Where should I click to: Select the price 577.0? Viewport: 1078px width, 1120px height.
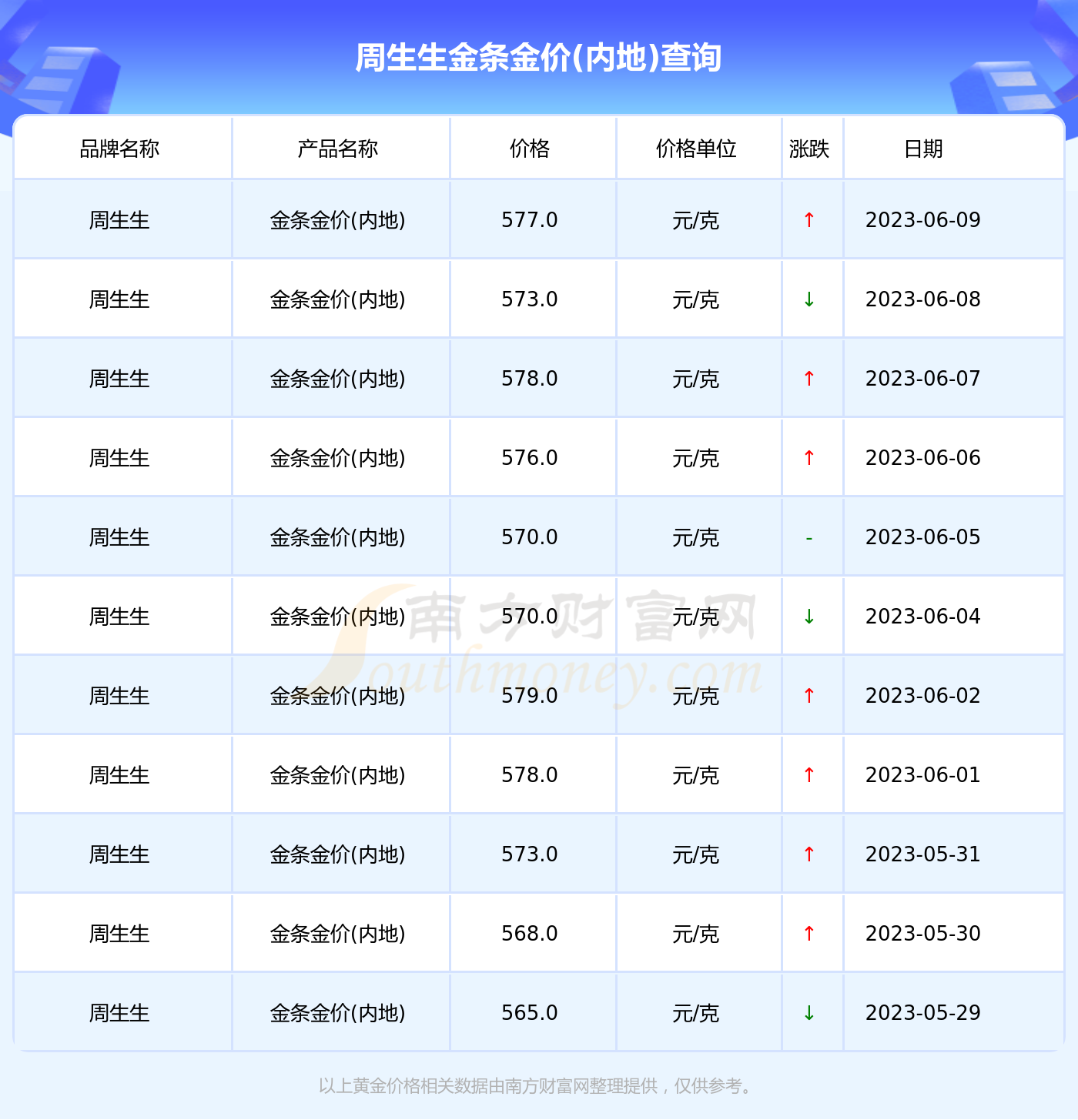point(530,220)
